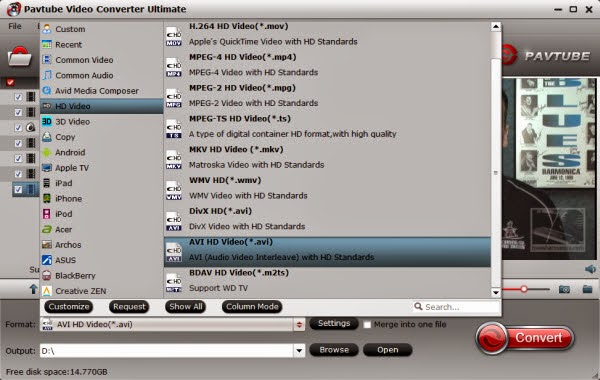Click the ASUS brand icon
The height and width of the screenshot is (380, 600).
click(47, 260)
